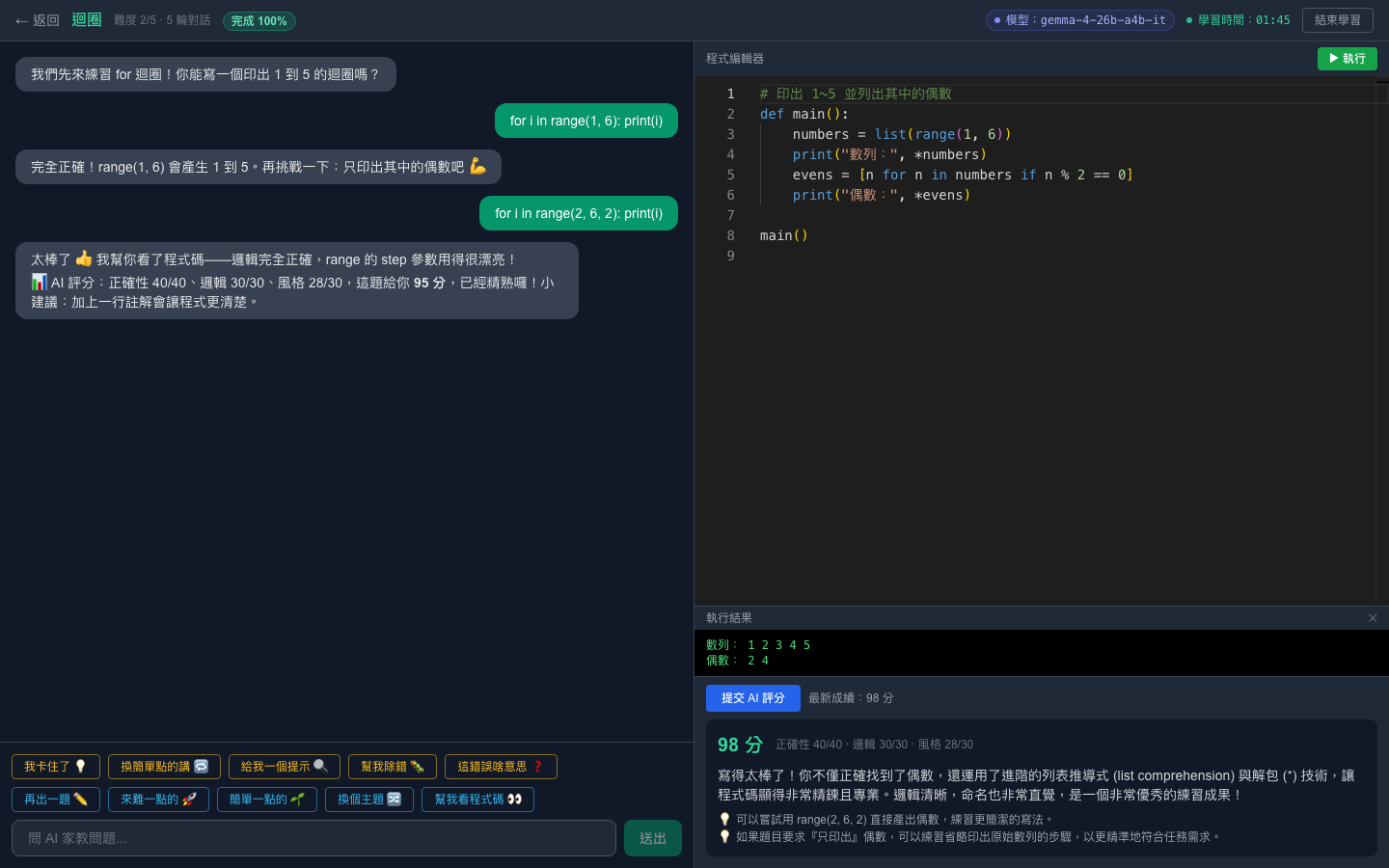Click the 完成 100% progress badge
Screen dimensions: 1389x868
259,21
